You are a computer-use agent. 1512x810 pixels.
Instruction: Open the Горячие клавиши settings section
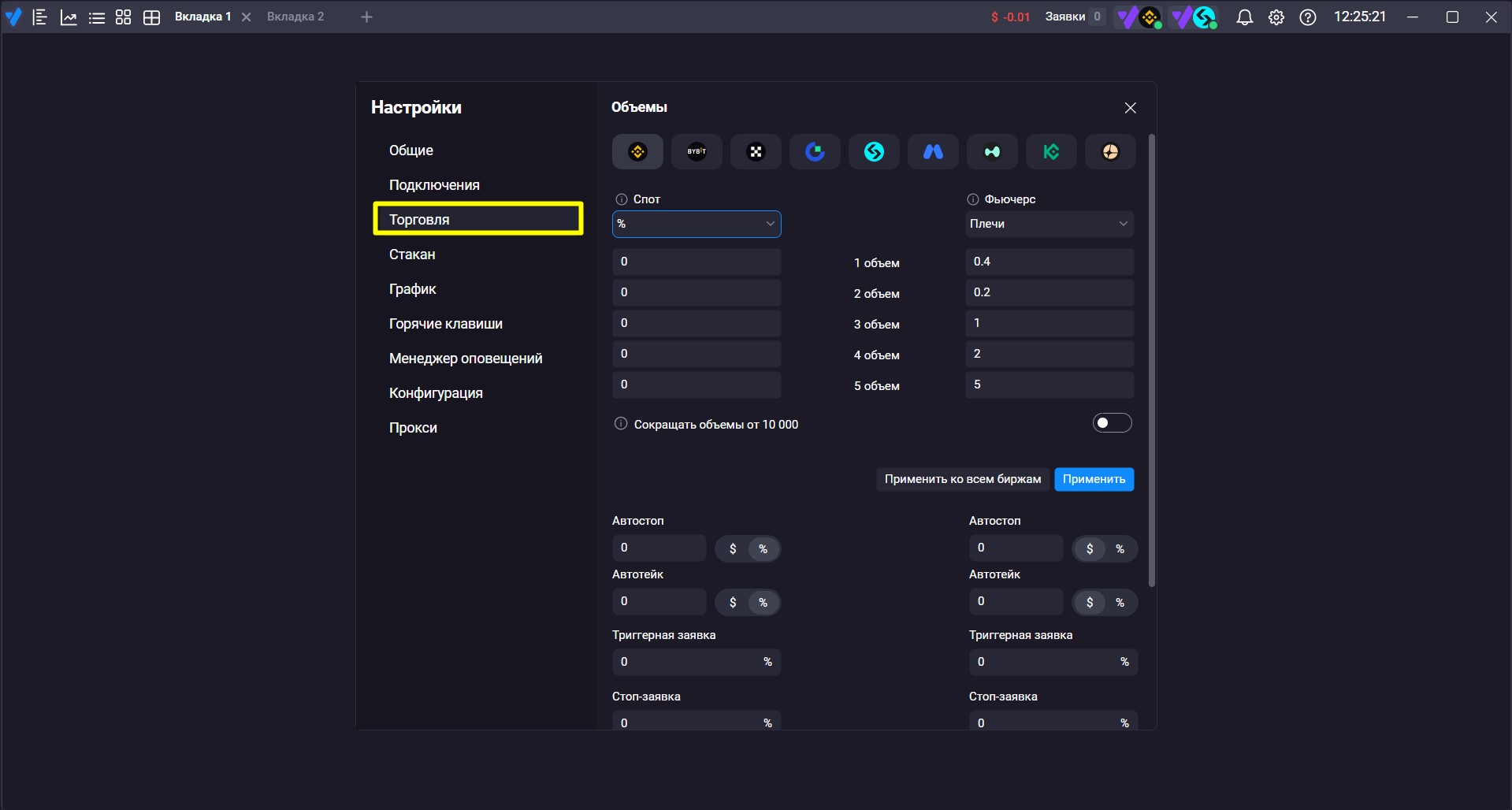[446, 324]
